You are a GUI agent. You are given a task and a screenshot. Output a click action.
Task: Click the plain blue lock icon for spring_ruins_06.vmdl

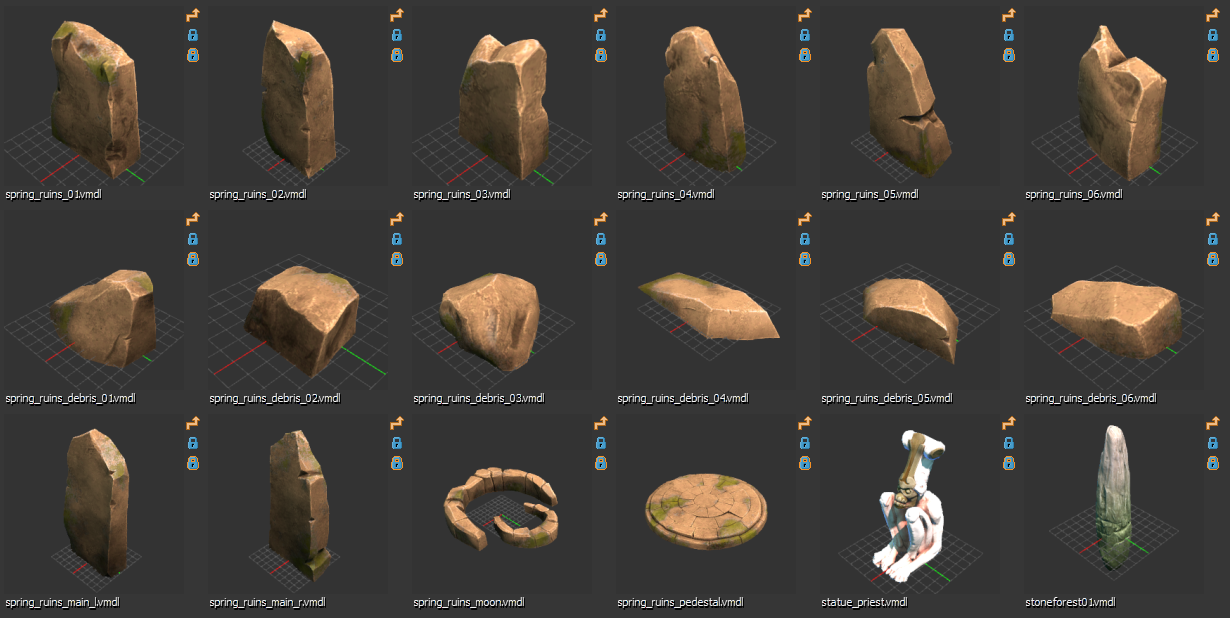coord(1213,35)
